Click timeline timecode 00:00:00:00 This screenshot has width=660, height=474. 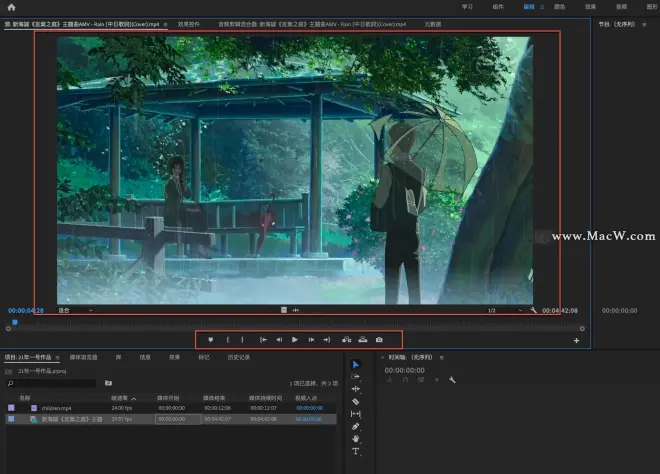point(405,370)
